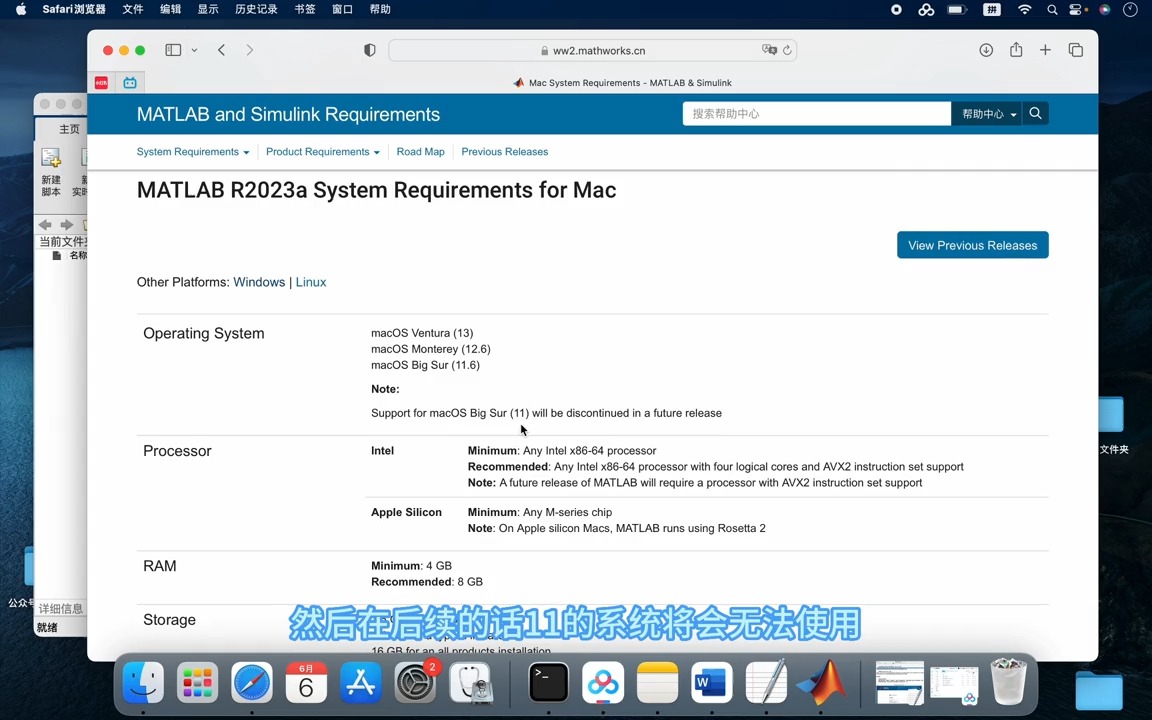1152x720 pixels.
Task: Switch to the red pinned tab
Action: point(101,83)
